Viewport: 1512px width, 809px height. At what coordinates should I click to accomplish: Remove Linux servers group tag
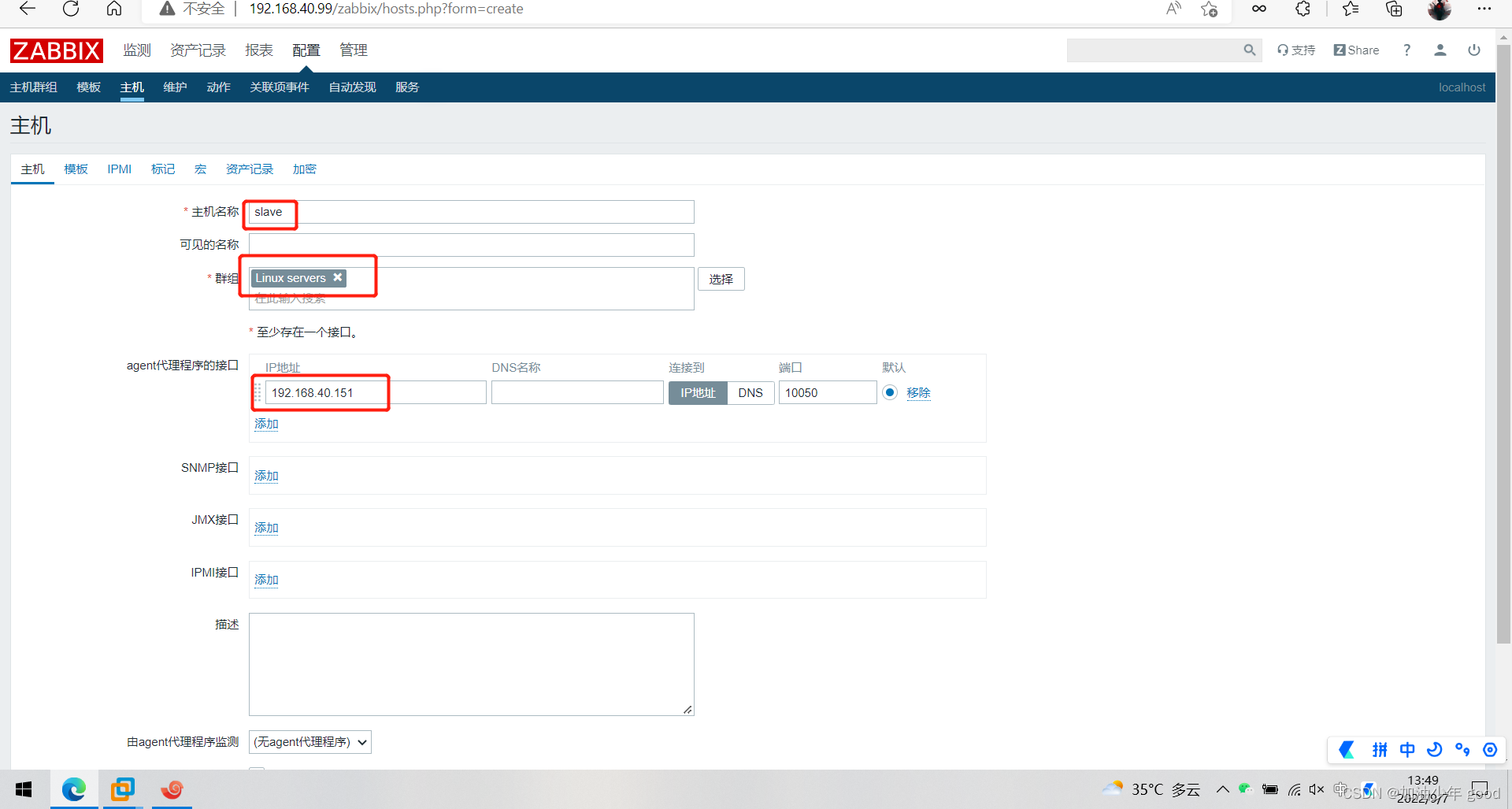(337, 277)
